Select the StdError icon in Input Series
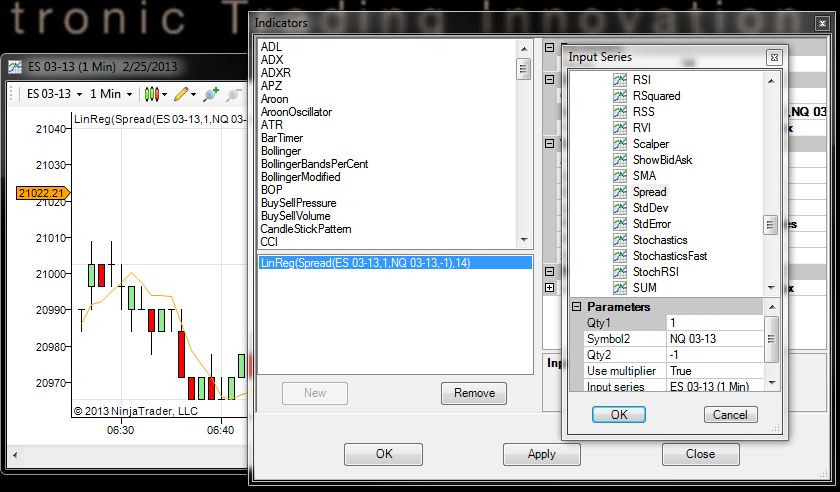Viewport: 840px width, 492px height. coord(620,224)
